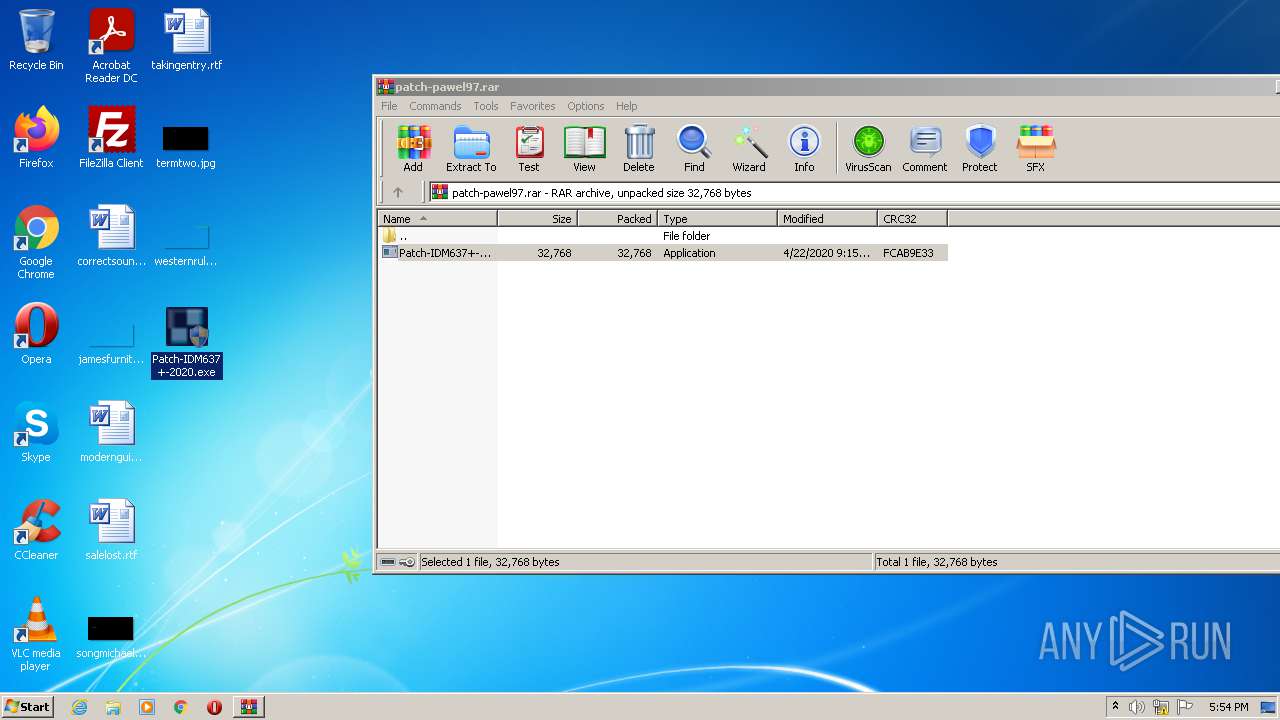Select the salelost.rtf desktop file
Screen dimensions: 1280x720
click(x=111, y=530)
